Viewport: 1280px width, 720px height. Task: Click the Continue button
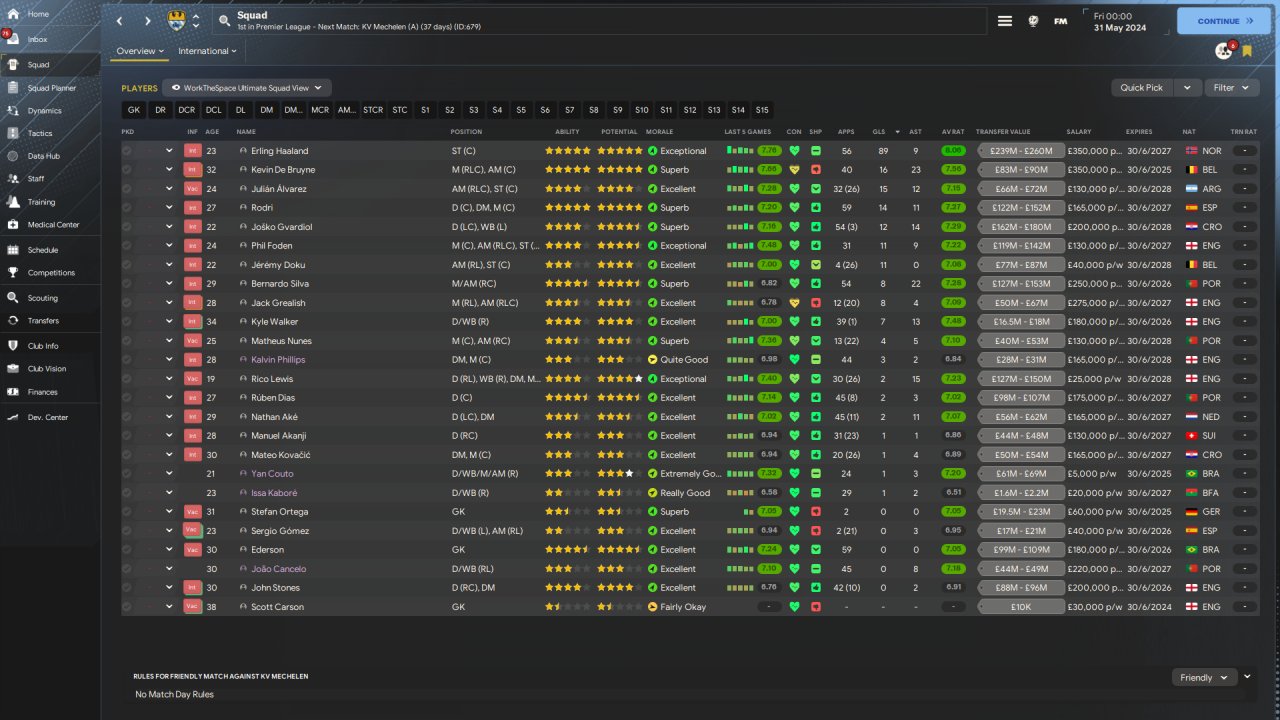[x=1224, y=21]
